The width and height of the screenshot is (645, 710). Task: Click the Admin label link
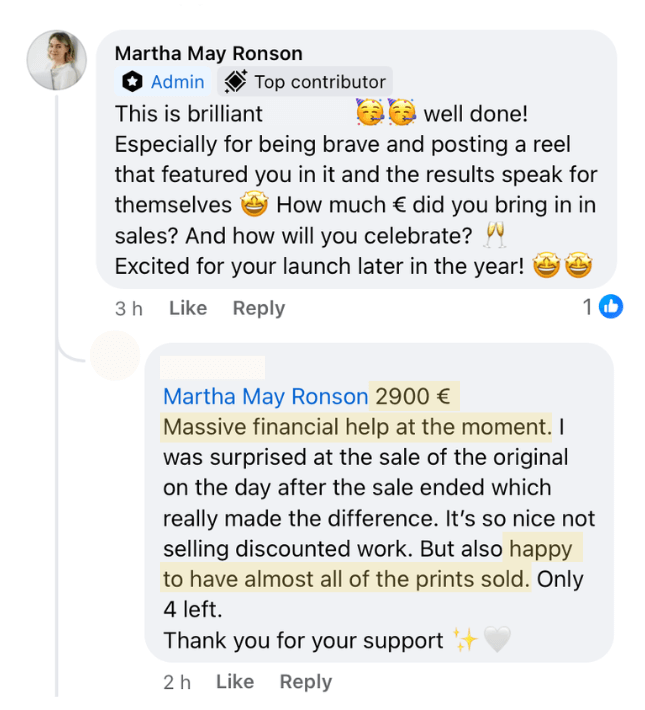pos(177,82)
